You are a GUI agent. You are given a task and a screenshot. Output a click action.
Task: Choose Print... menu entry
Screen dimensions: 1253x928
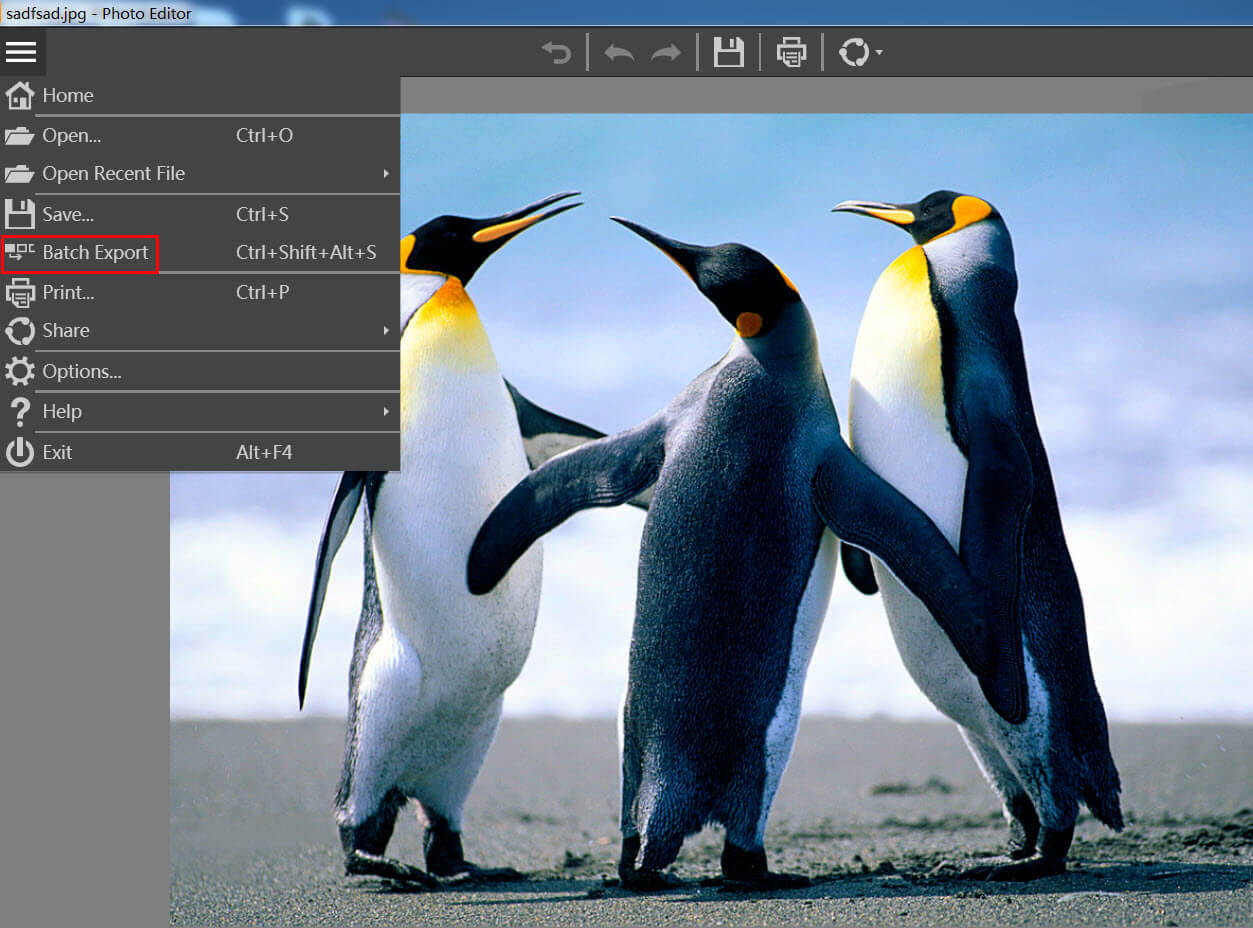pos(200,292)
